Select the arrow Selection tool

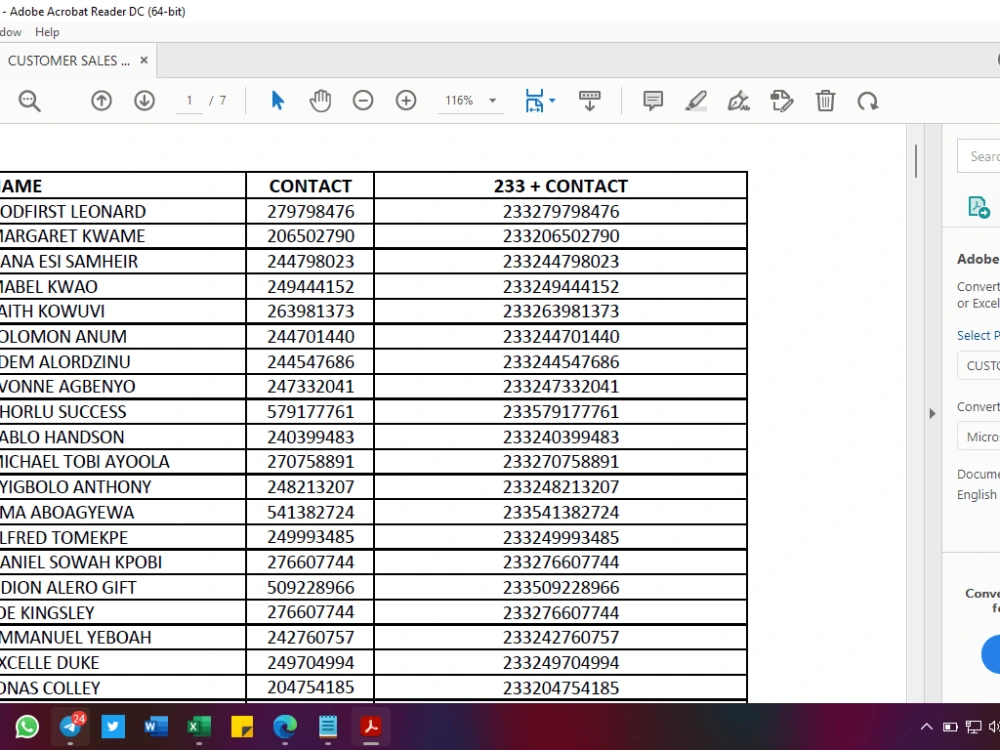point(277,101)
